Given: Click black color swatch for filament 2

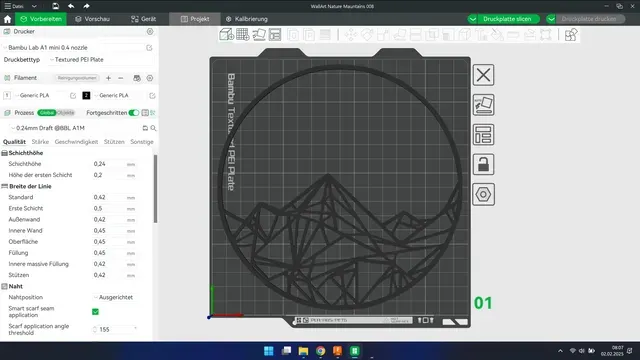Looking at the screenshot, I should click(x=86, y=96).
